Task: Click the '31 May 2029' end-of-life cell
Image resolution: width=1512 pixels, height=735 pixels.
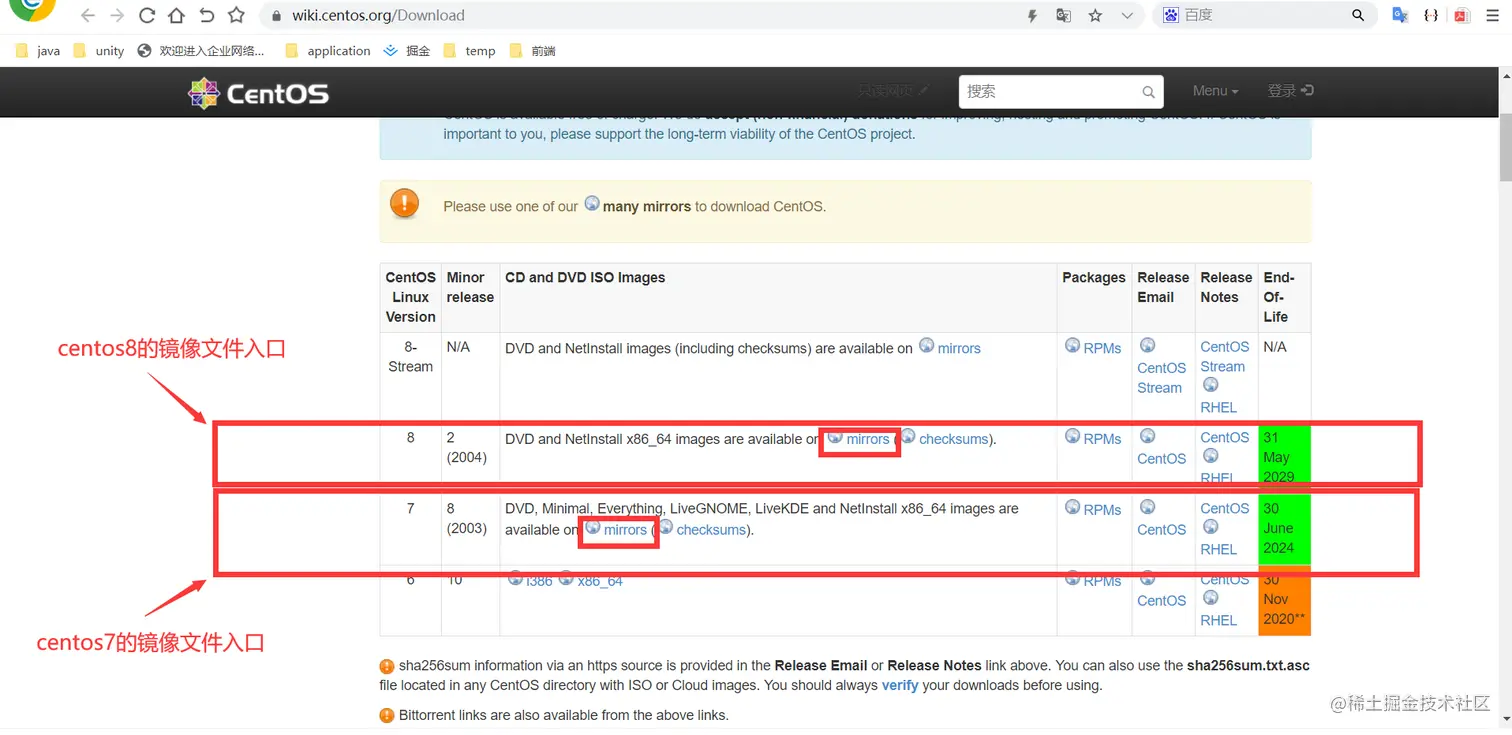Action: coord(1284,456)
